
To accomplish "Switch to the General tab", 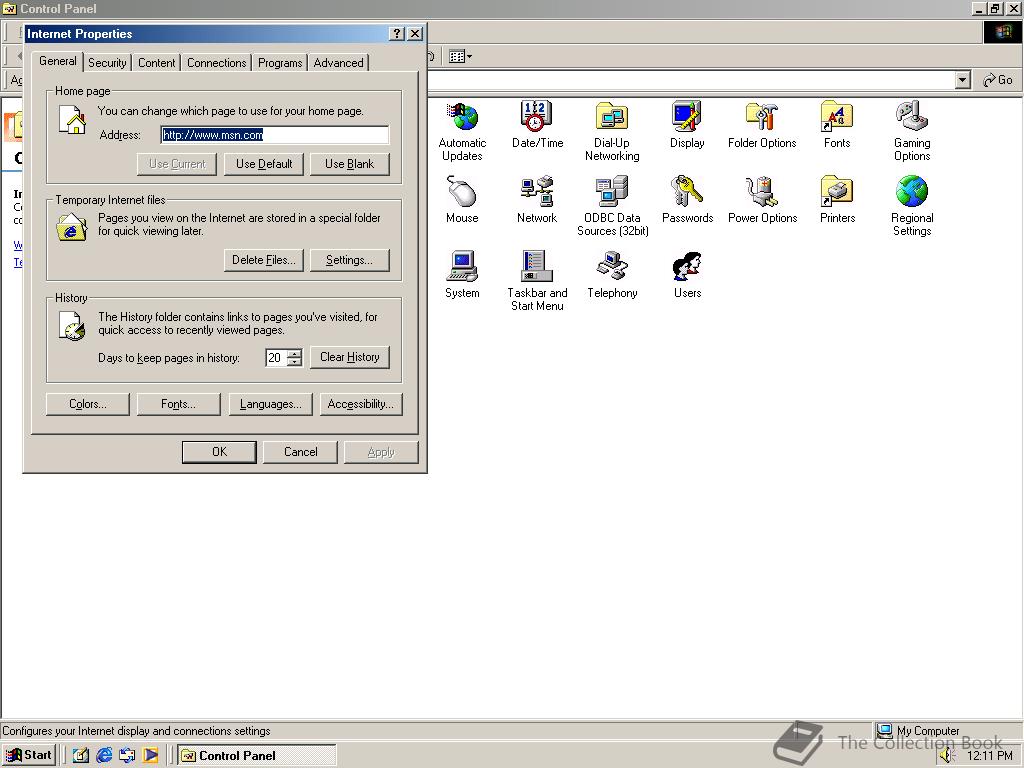I will coord(57,61).
